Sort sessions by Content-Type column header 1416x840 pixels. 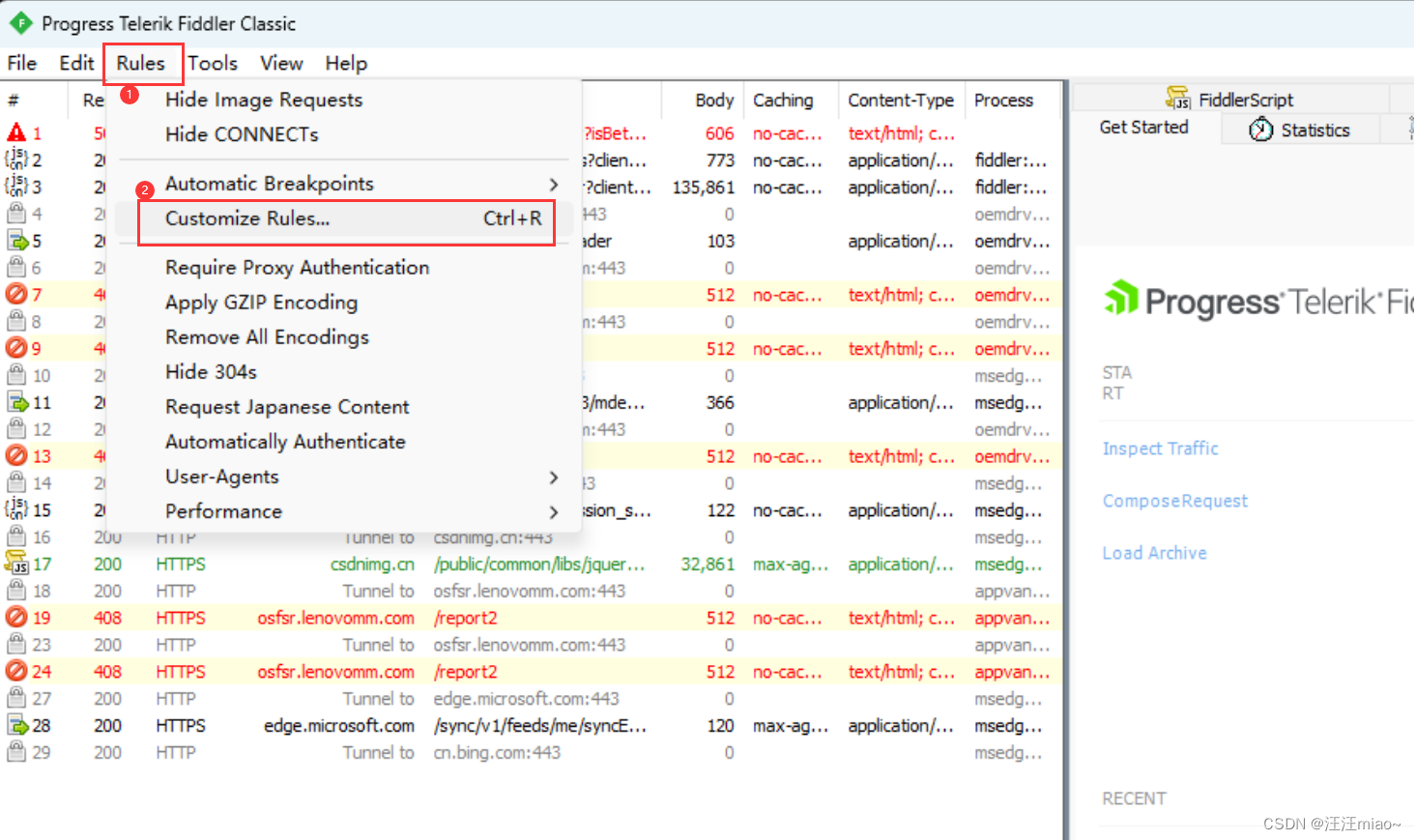point(901,100)
